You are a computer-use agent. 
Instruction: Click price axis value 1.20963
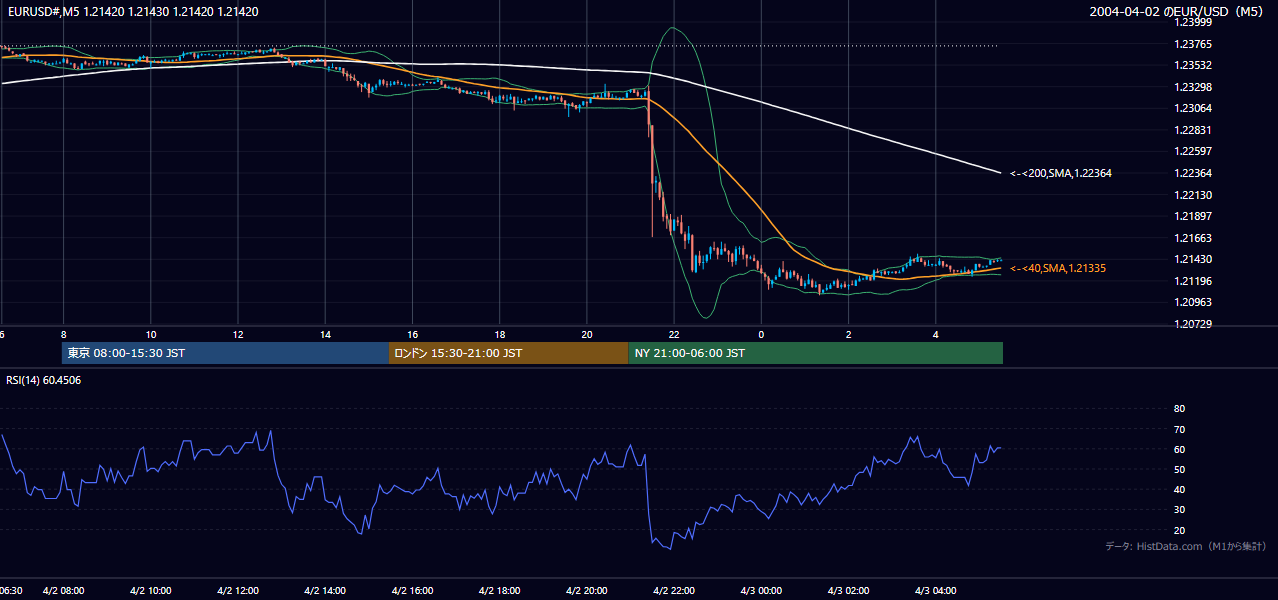[1193, 302]
